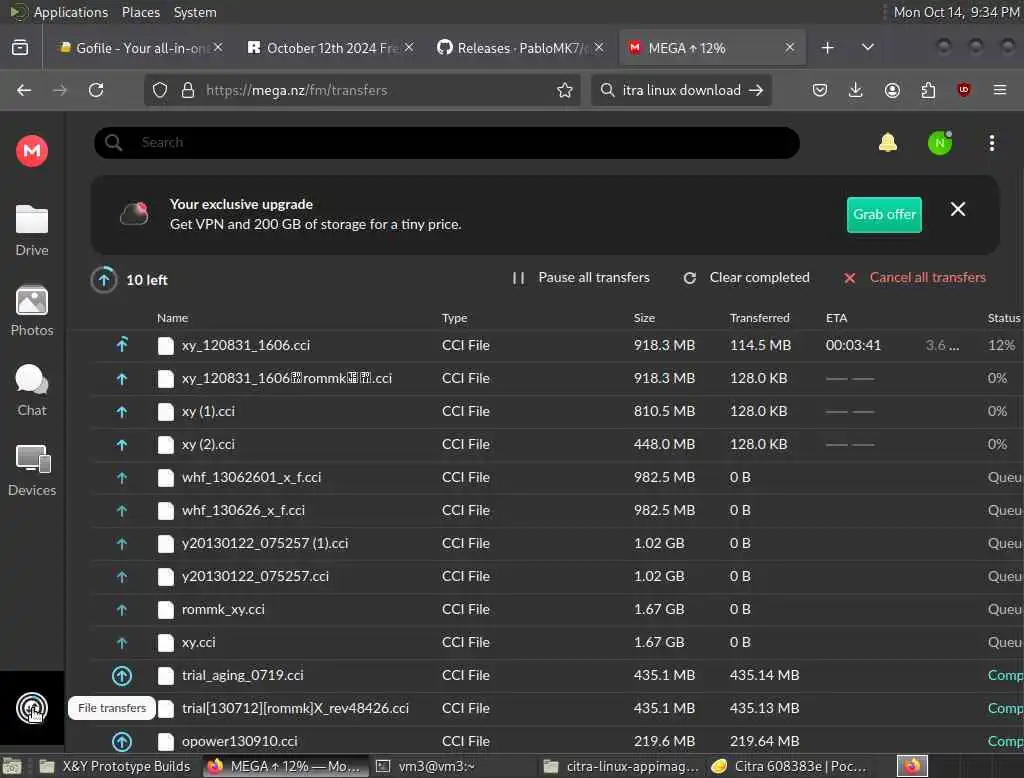Open a new browser tab
The width and height of the screenshot is (1024, 778).
click(827, 48)
